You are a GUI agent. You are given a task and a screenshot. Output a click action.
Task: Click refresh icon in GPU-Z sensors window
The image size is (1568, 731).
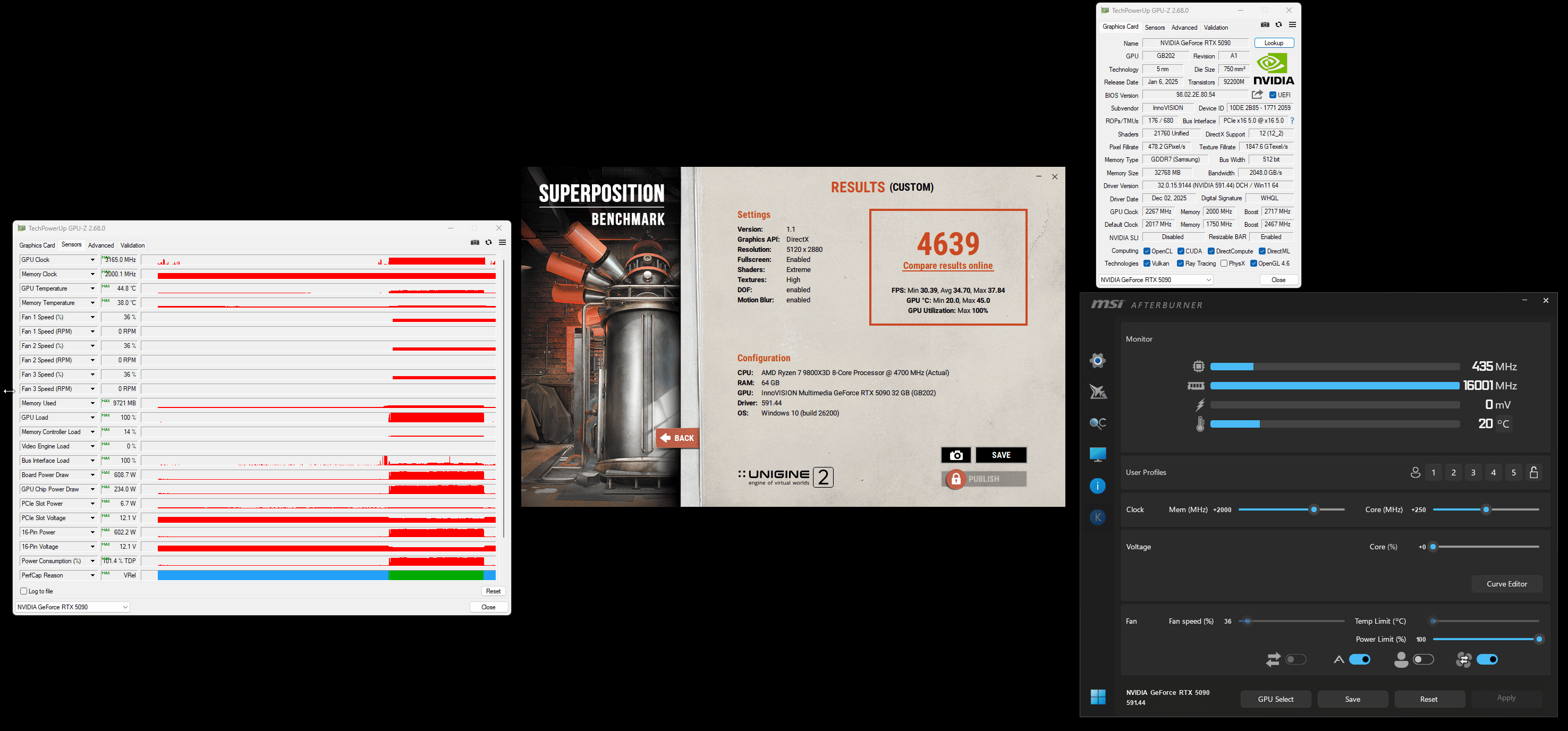[488, 242]
